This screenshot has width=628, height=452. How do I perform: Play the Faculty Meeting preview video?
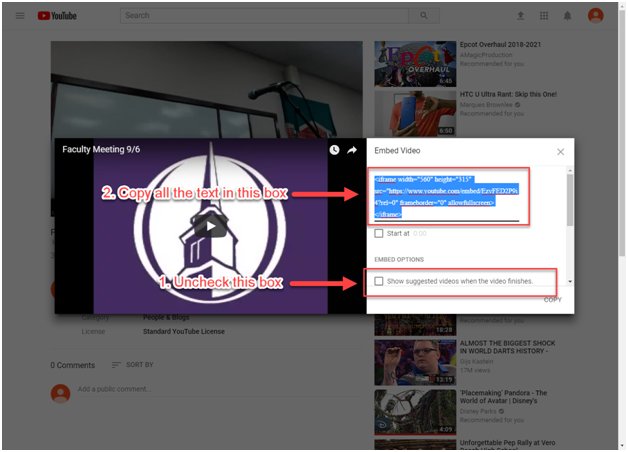(x=211, y=227)
